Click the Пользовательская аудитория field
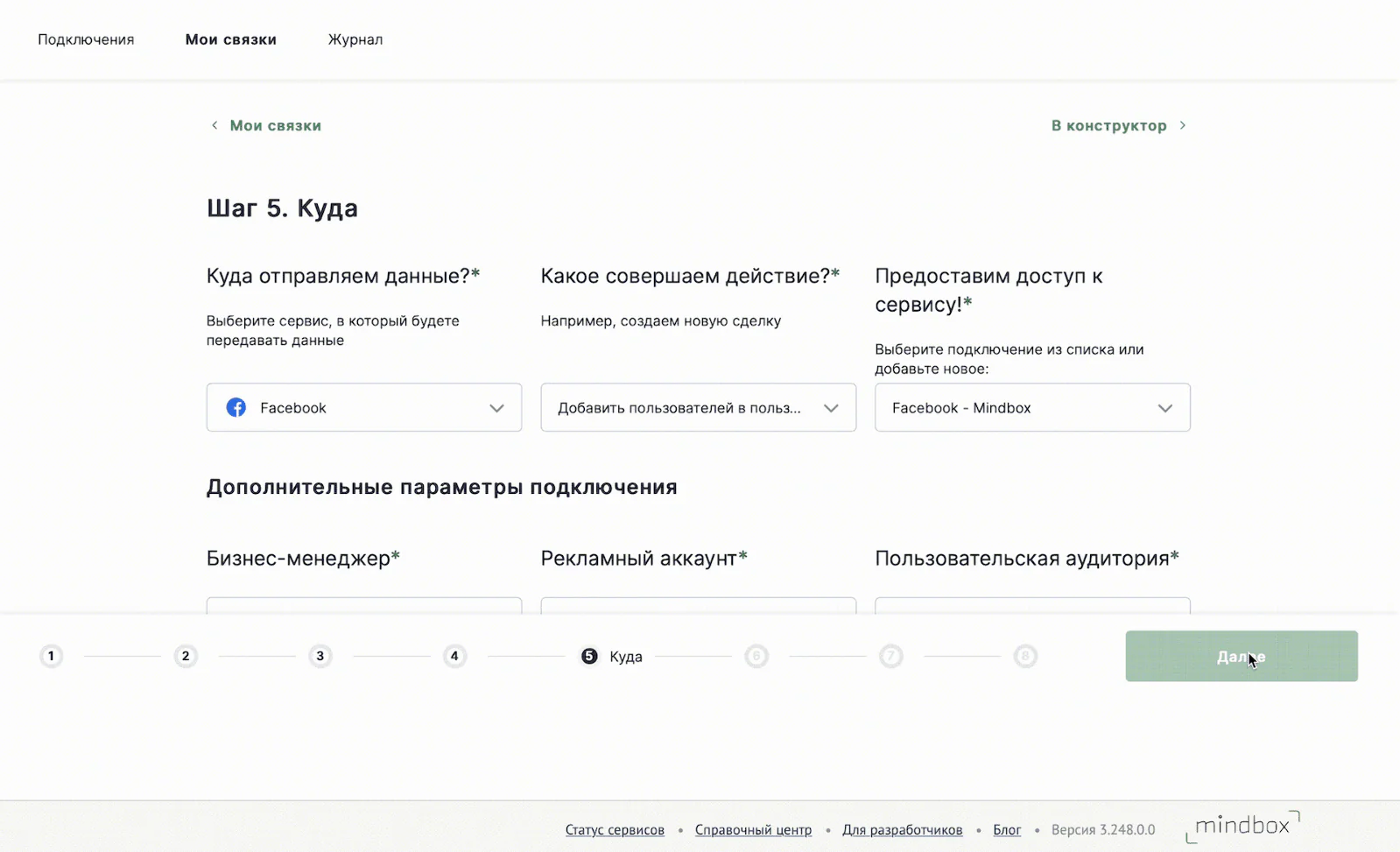Screen dimensions: 1400x852 point(1032,606)
